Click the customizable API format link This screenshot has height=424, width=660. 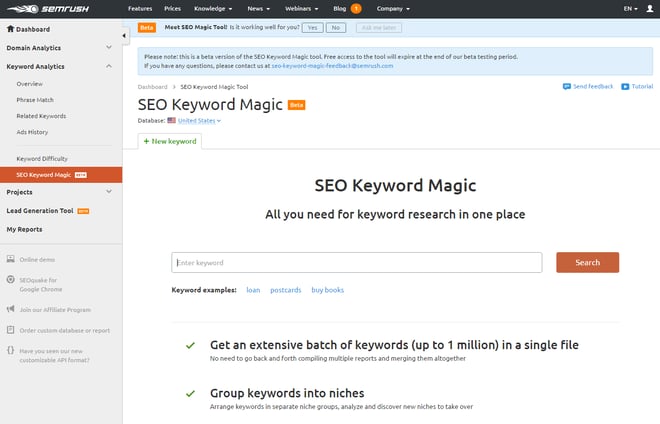tap(54, 355)
